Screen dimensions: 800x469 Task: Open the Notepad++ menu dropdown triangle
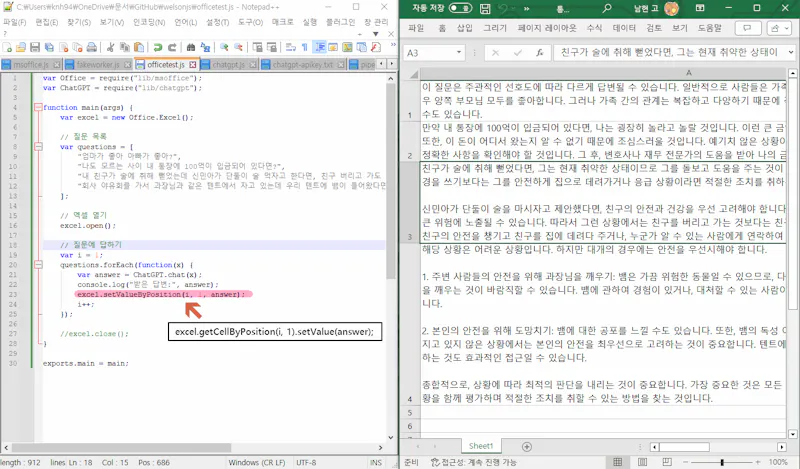tap(376, 34)
